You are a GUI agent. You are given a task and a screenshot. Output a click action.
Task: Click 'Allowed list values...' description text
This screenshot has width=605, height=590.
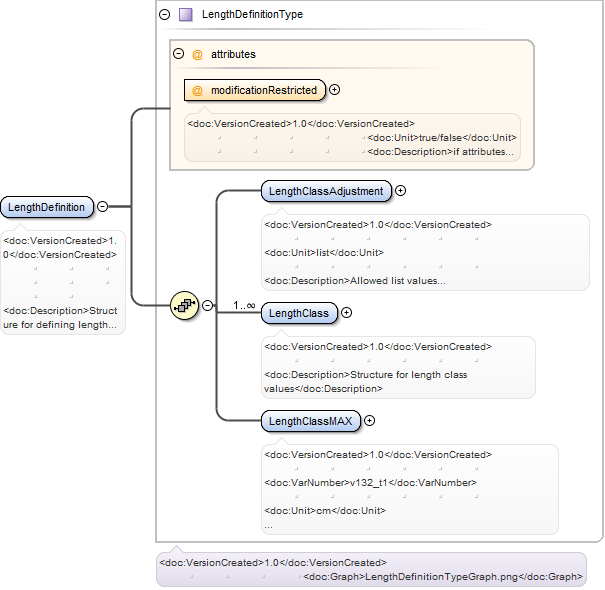click(397, 281)
